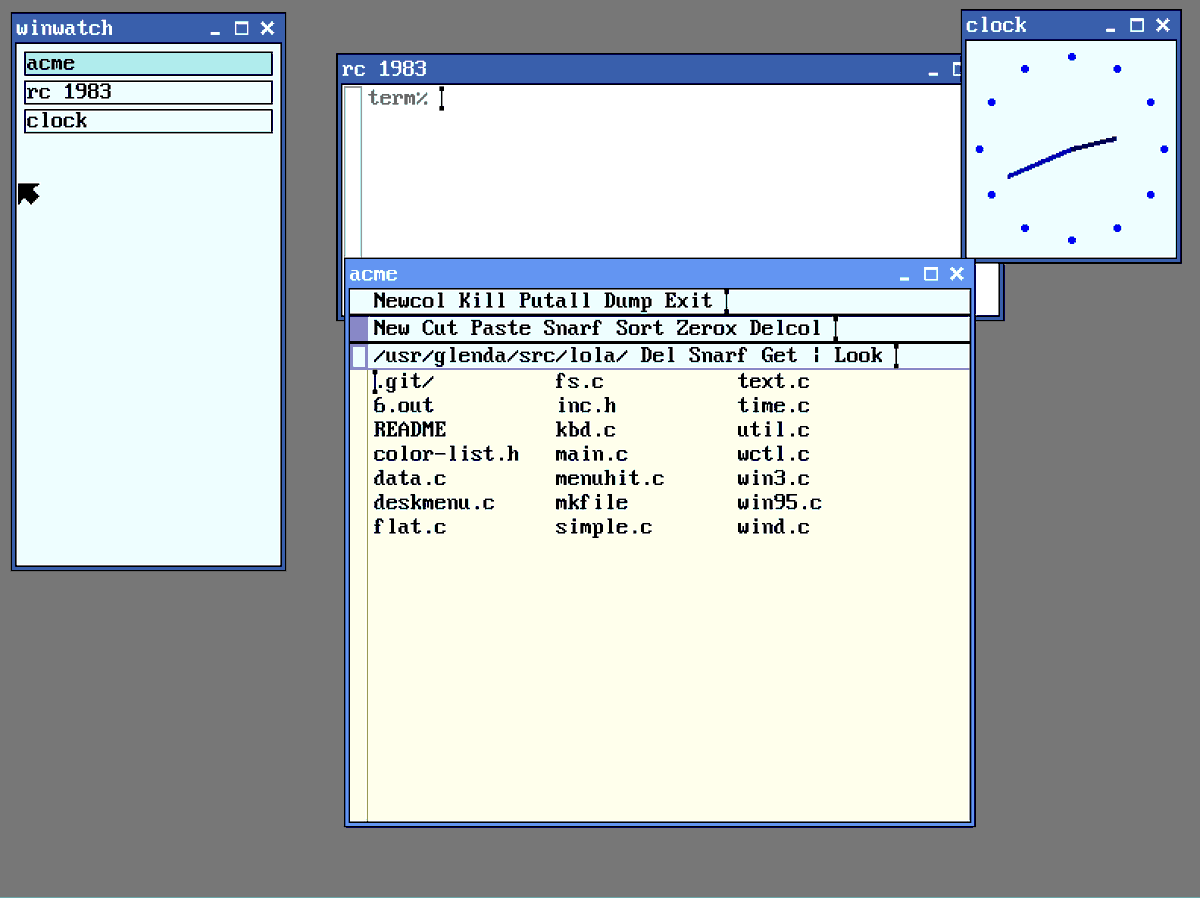This screenshot has height=898, width=1200.
Task: Open data.c in acme listing
Action: 410,478
